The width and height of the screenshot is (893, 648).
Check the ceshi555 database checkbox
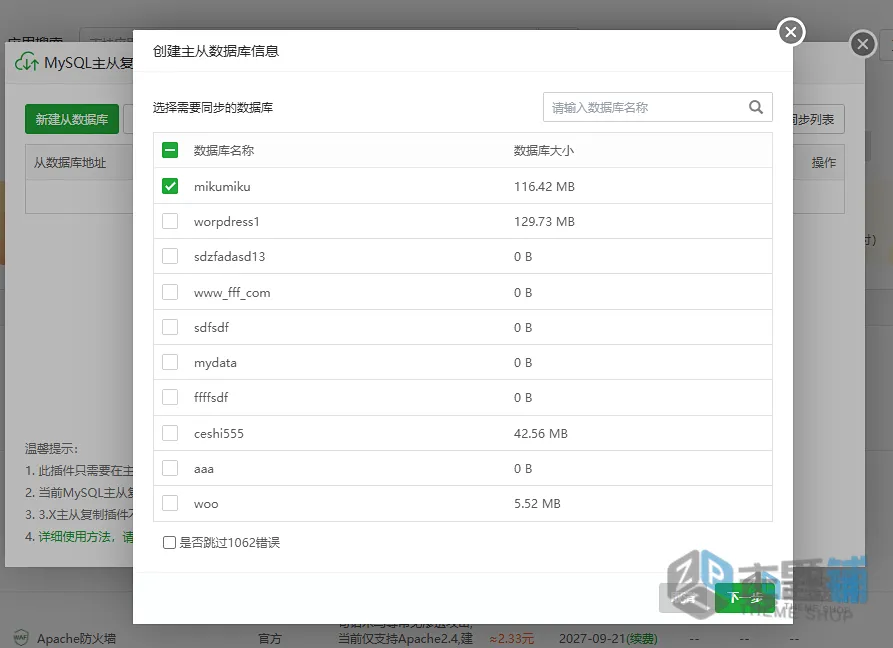tap(170, 433)
